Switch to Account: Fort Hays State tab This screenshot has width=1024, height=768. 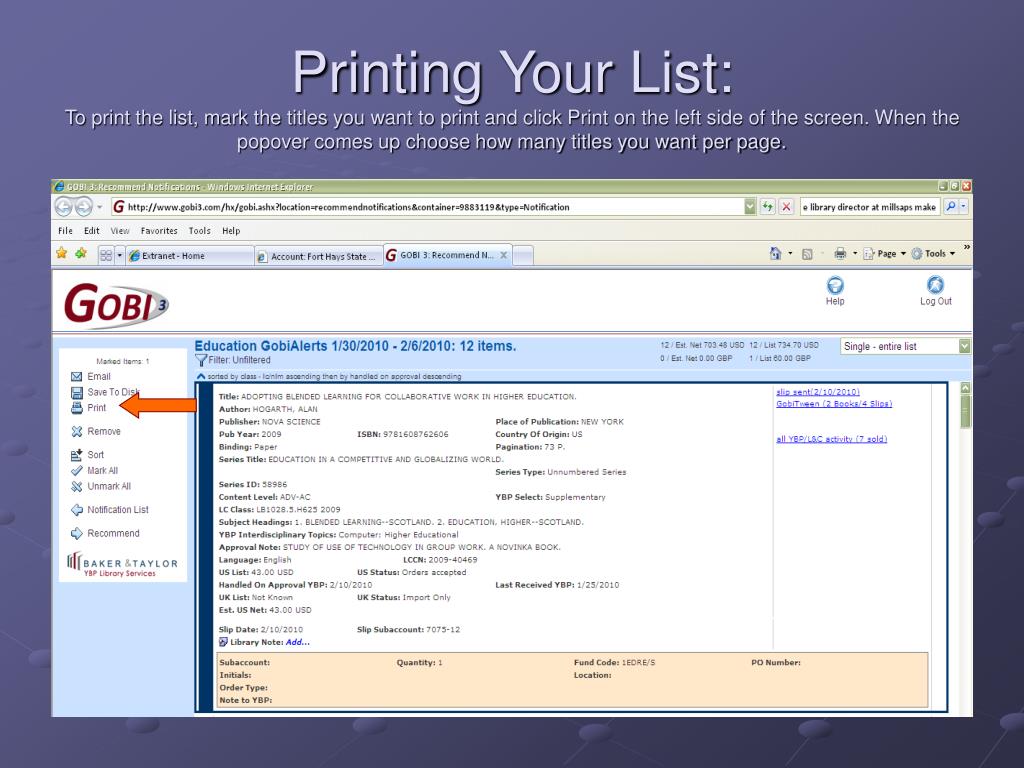pyautogui.click(x=318, y=257)
